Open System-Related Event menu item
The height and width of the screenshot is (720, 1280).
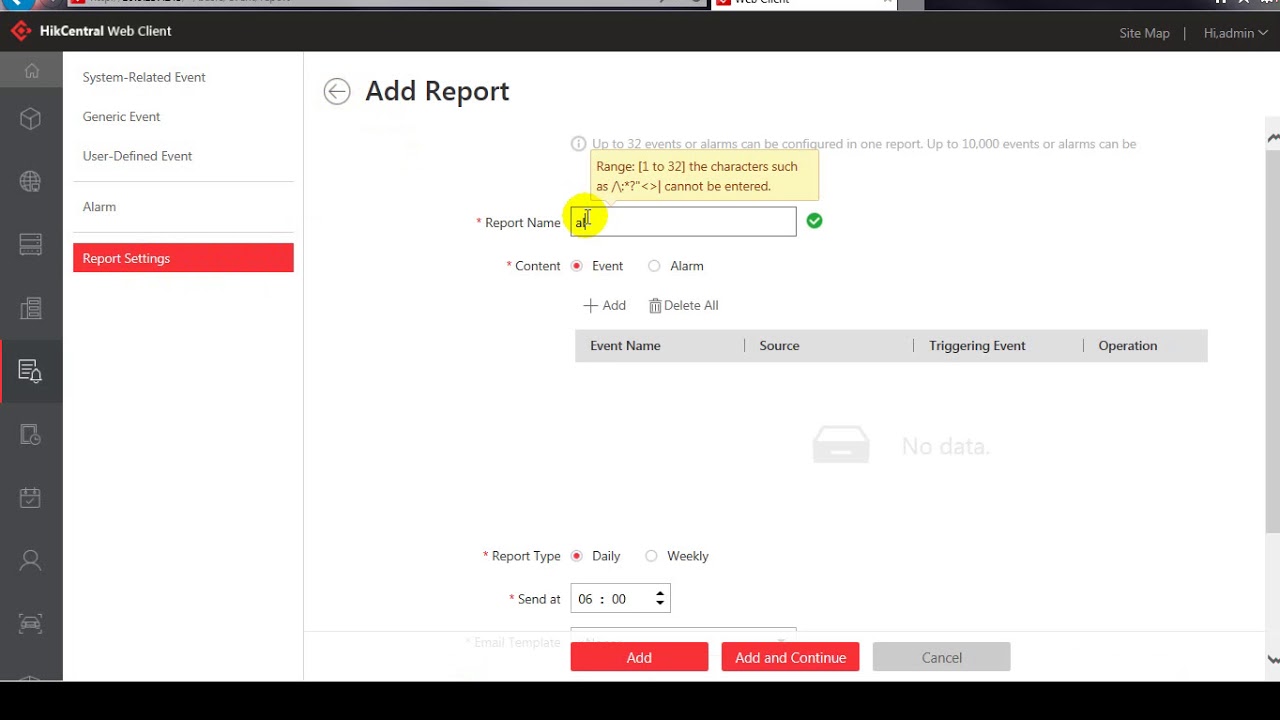(x=144, y=77)
